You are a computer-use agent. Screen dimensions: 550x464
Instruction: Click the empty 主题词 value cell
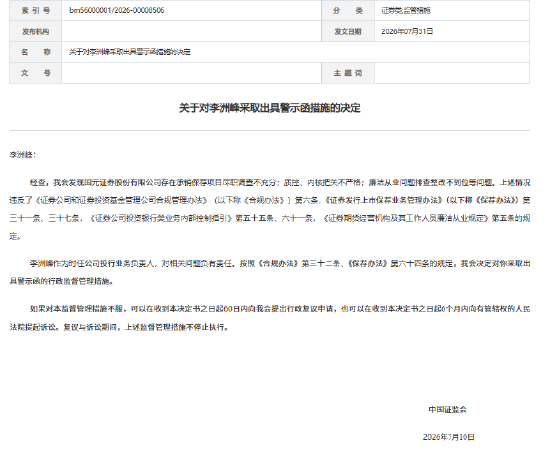(452, 73)
